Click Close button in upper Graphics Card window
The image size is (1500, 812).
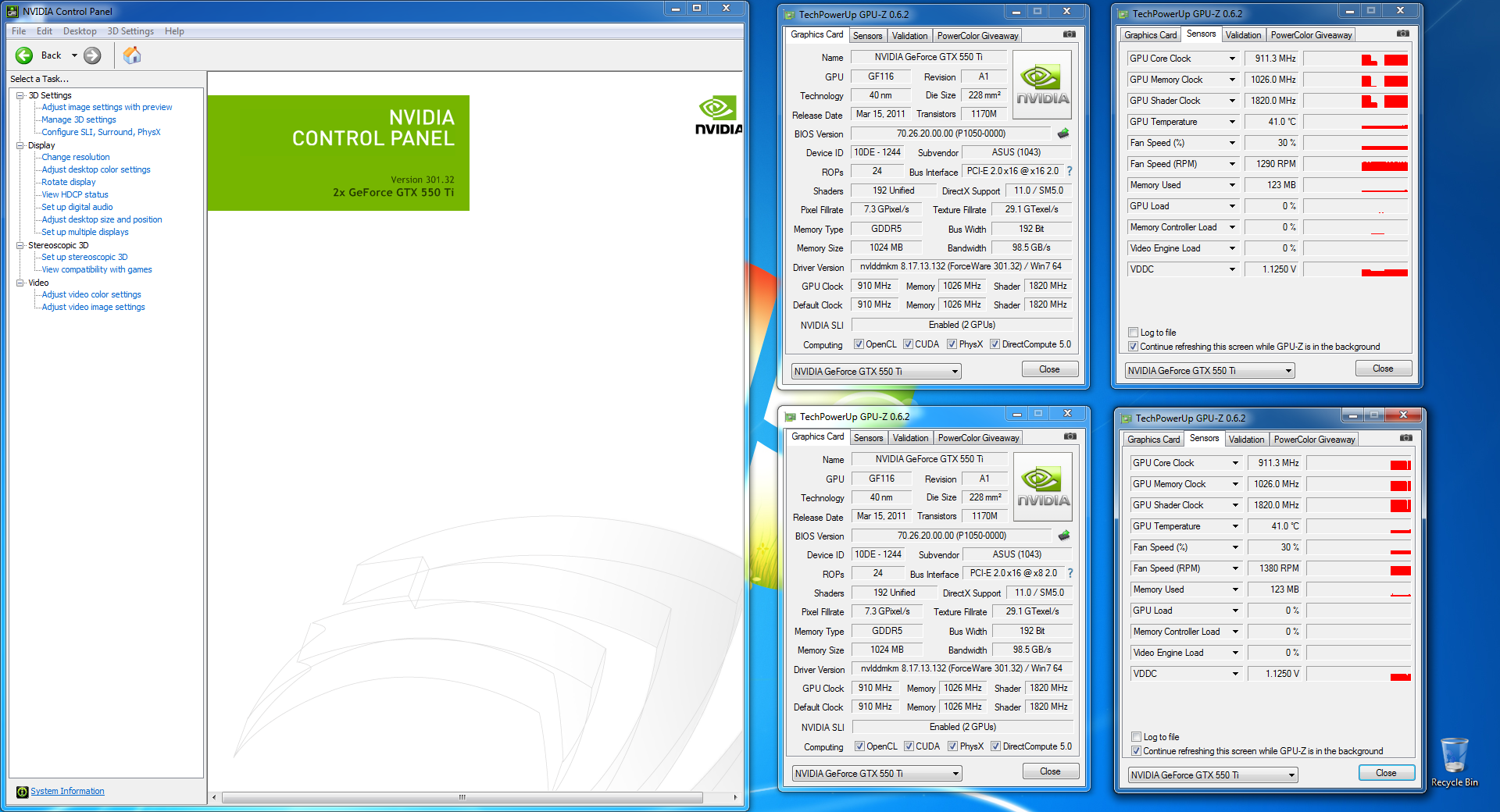(1050, 369)
